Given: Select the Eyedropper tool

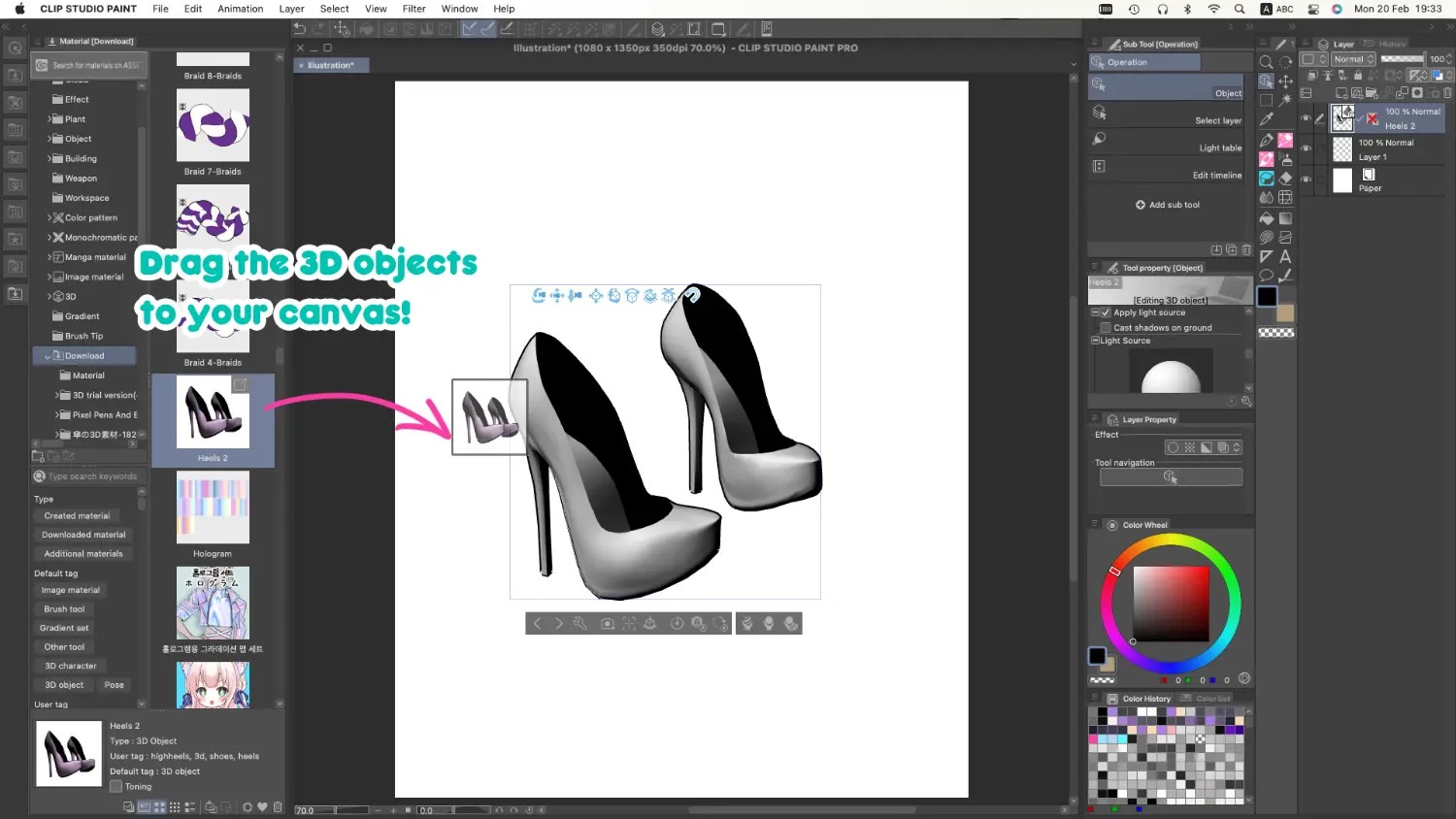Looking at the screenshot, I should [1266, 116].
